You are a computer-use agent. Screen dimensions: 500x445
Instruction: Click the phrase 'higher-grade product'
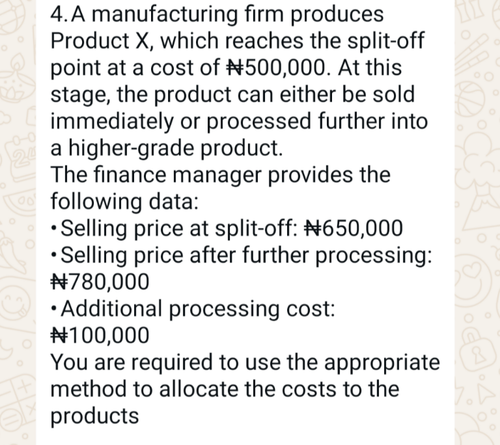tap(175, 148)
